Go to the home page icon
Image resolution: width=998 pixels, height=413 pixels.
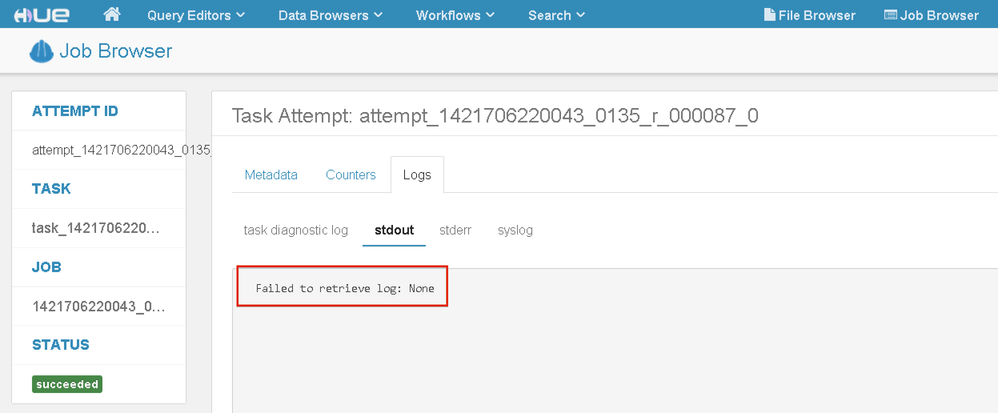click(x=111, y=15)
